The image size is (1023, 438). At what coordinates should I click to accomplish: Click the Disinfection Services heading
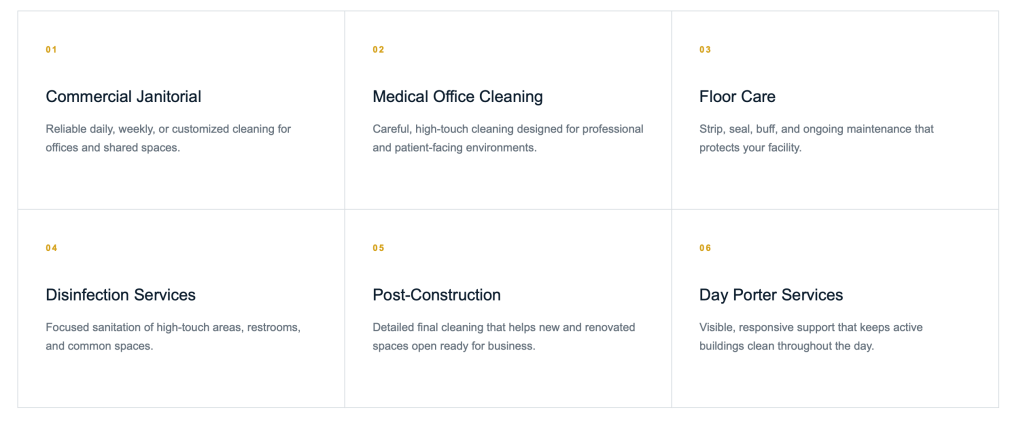pos(121,294)
